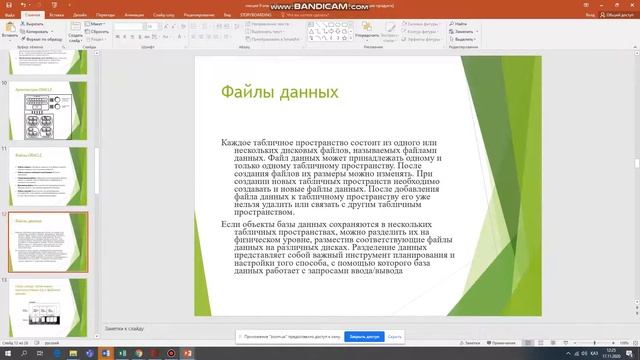Open Shape Effects (Эффекты фигуры) menu

[x=422, y=39]
